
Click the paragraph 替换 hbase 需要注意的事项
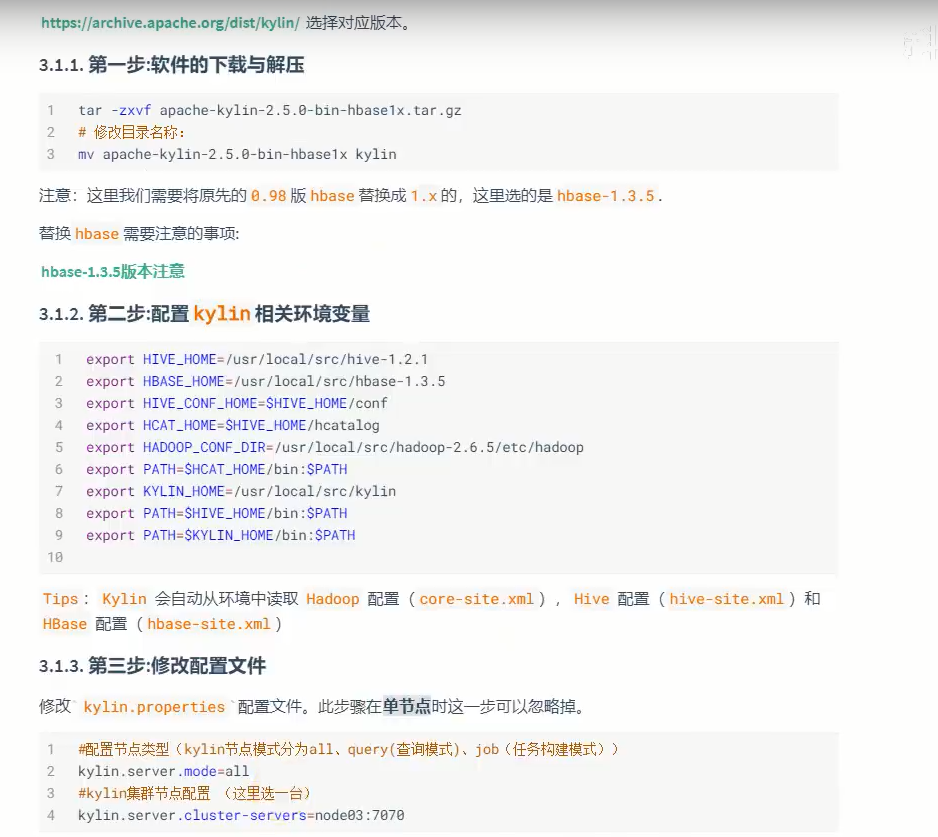(x=139, y=233)
